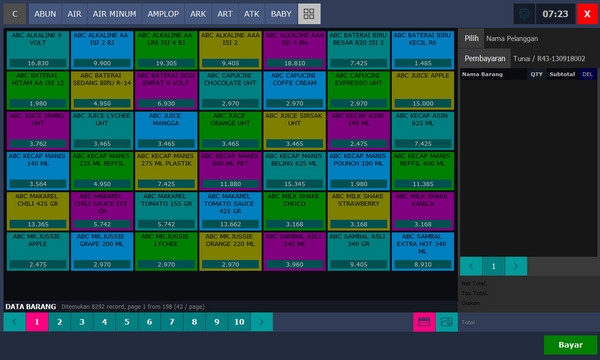The height and width of the screenshot is (360, 600).
Task: Show previous cart page arrow
Action: coord(471,266)
